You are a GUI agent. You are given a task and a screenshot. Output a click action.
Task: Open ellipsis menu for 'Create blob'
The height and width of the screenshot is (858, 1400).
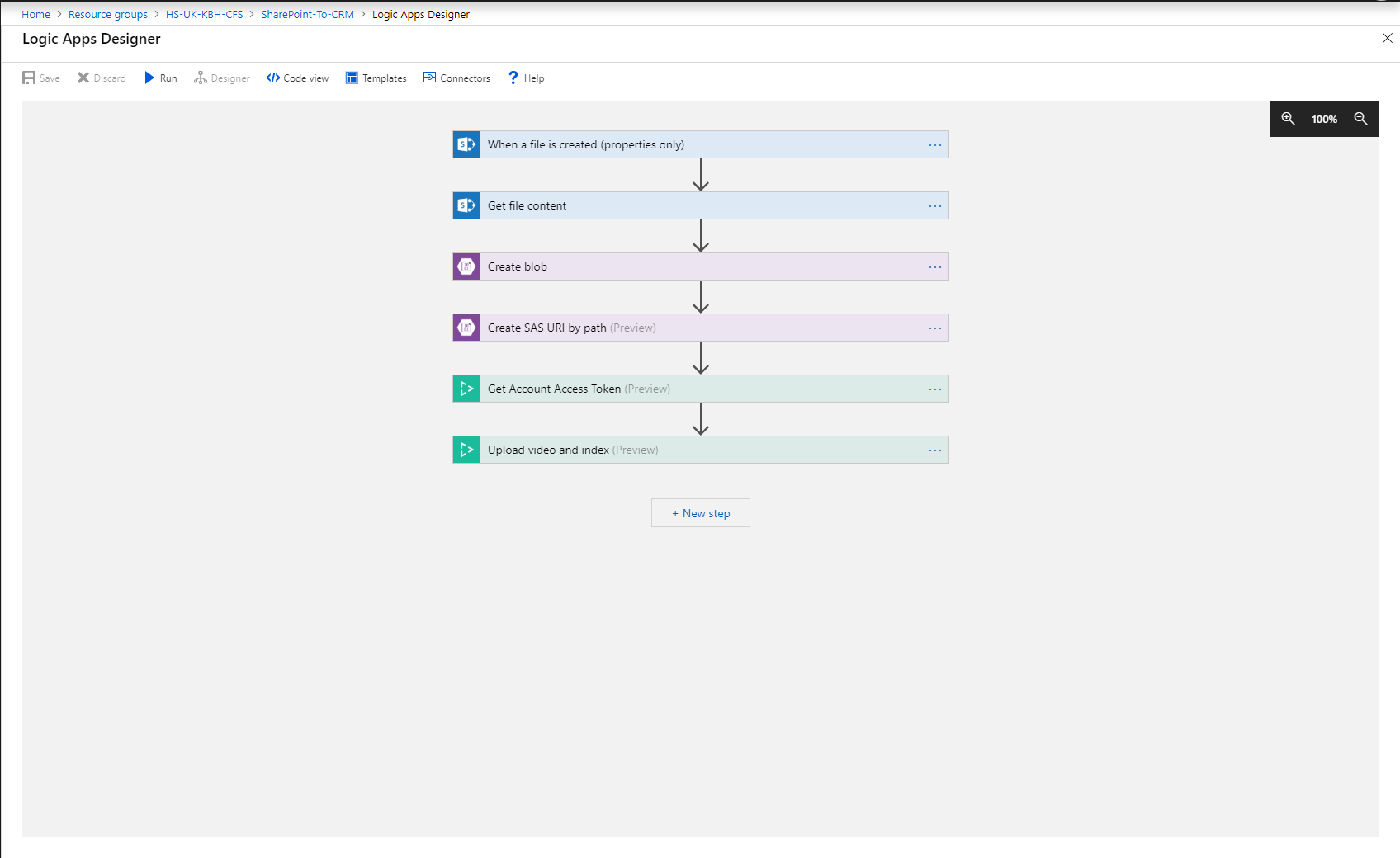(934, 267)
